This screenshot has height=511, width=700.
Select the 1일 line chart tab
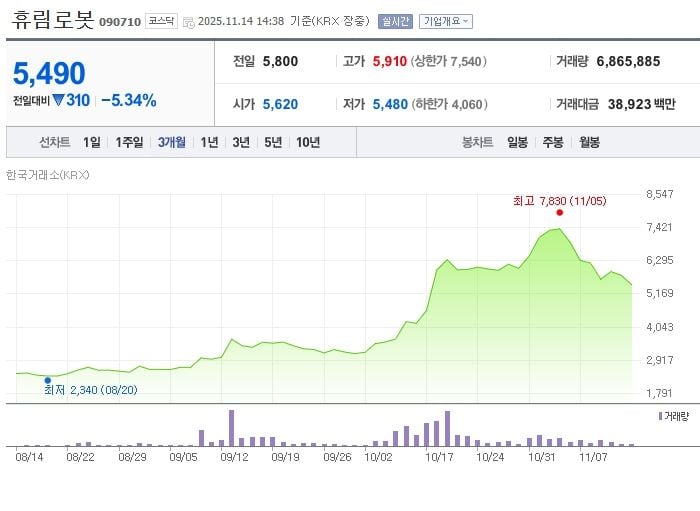(92, 142)
